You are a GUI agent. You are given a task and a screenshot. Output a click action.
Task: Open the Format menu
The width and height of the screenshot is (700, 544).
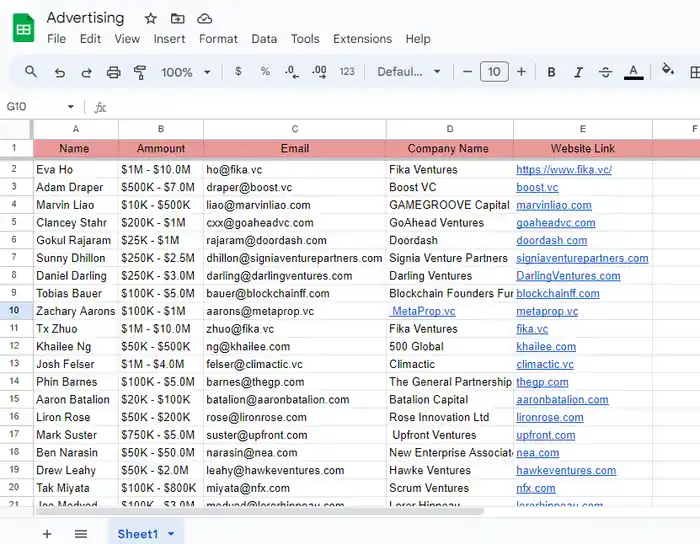218,39
